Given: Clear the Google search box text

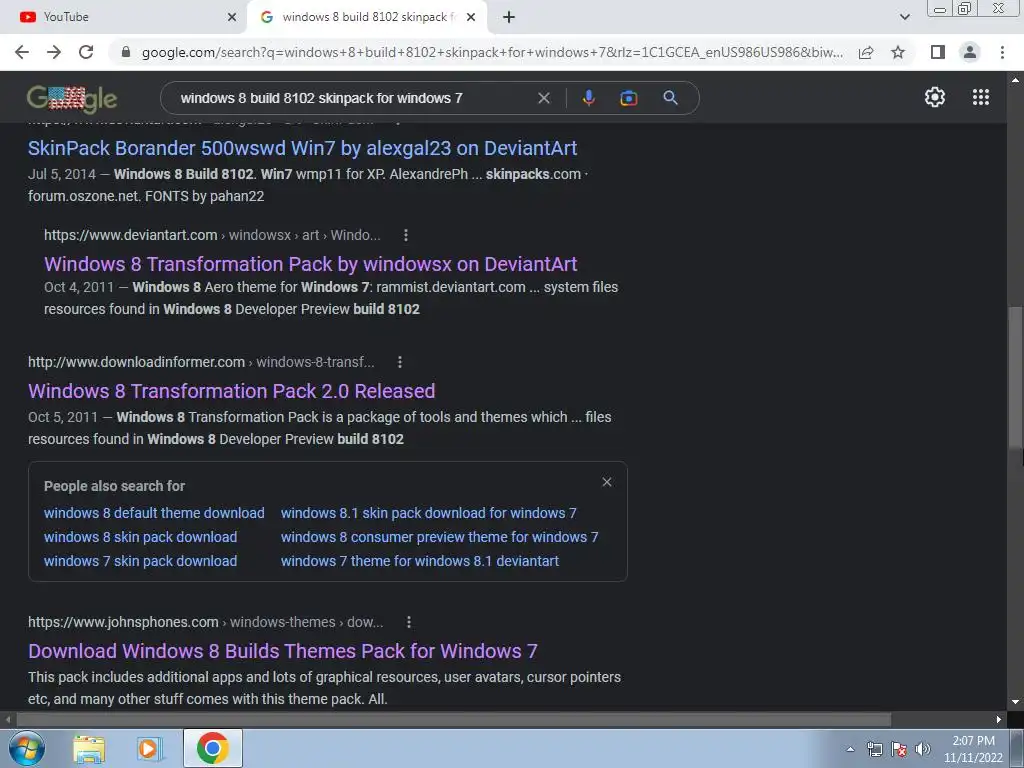Looking at the screenshot, I should click(544, 98).
